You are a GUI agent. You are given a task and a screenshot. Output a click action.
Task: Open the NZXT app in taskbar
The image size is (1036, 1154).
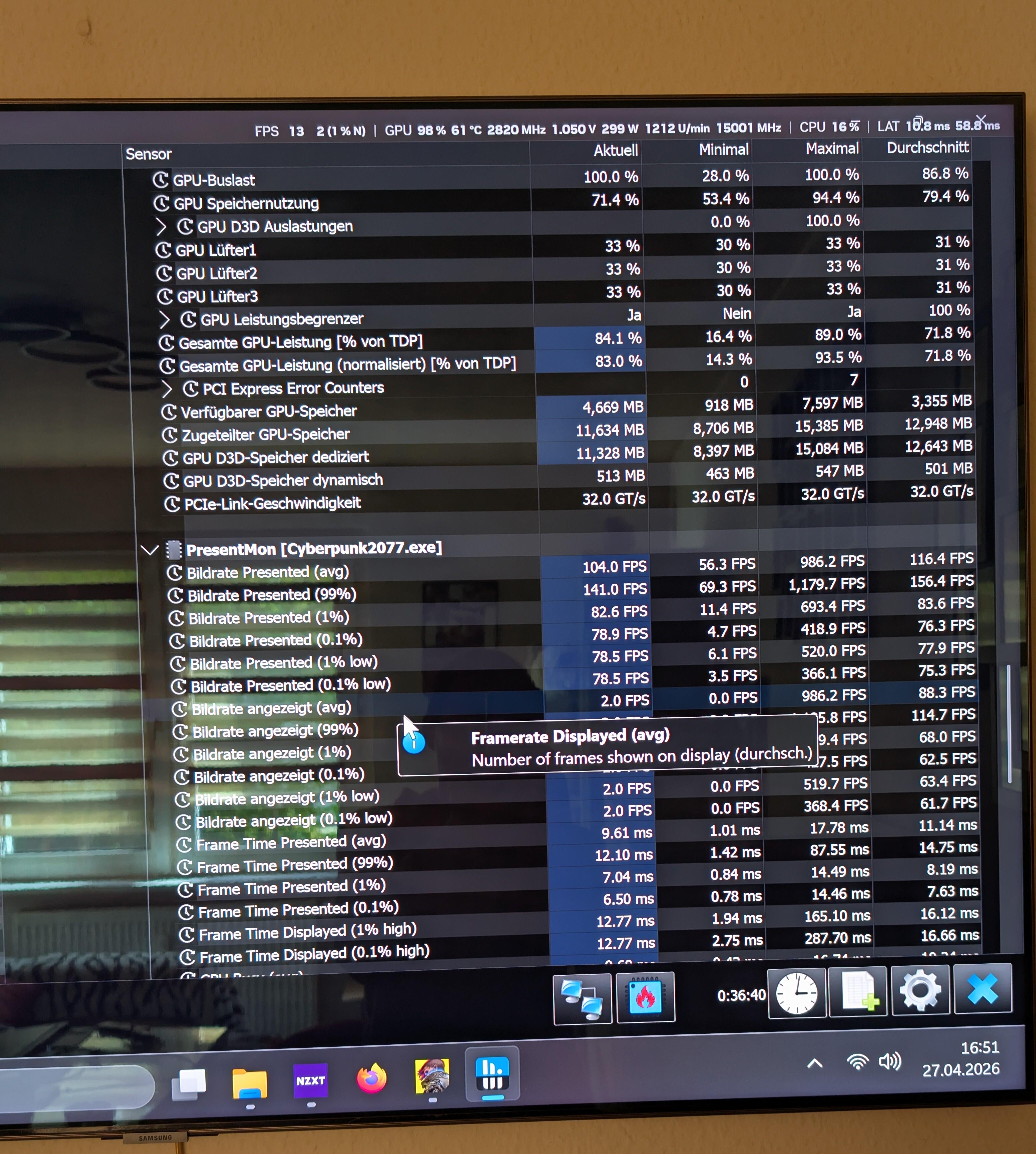pos(310,1080)
